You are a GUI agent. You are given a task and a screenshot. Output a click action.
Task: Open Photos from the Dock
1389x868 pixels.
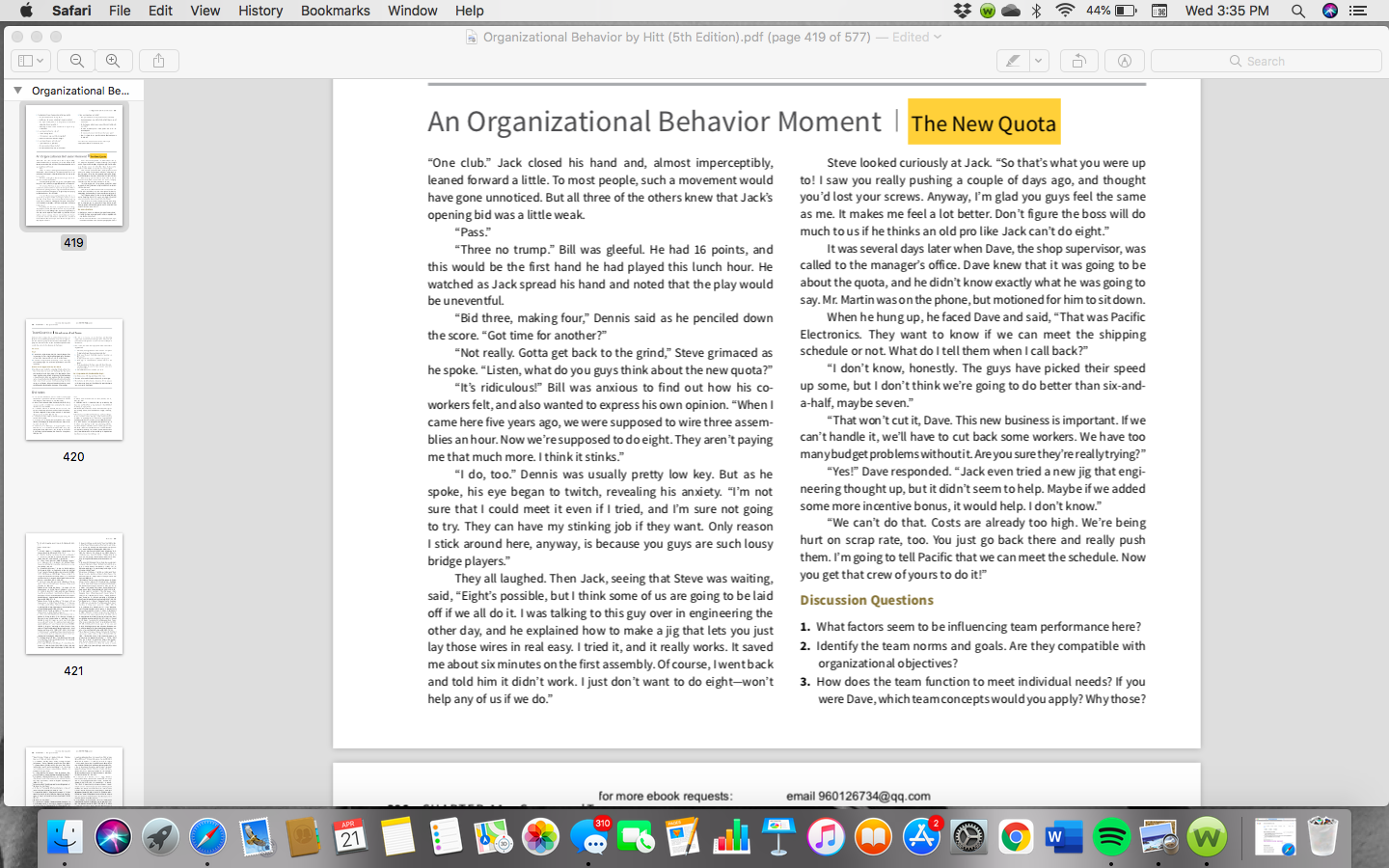(540, 836)
